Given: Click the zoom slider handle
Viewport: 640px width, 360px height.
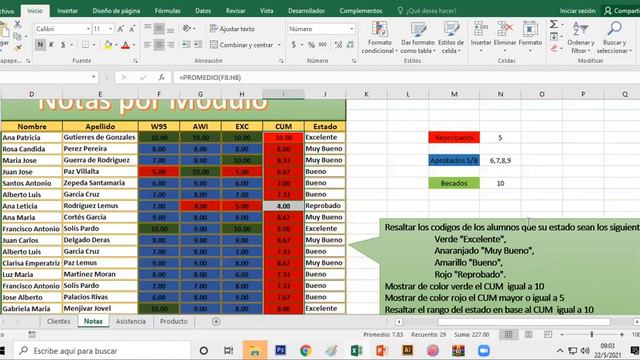Looking at the screenshot, I should tap(591, 335).
